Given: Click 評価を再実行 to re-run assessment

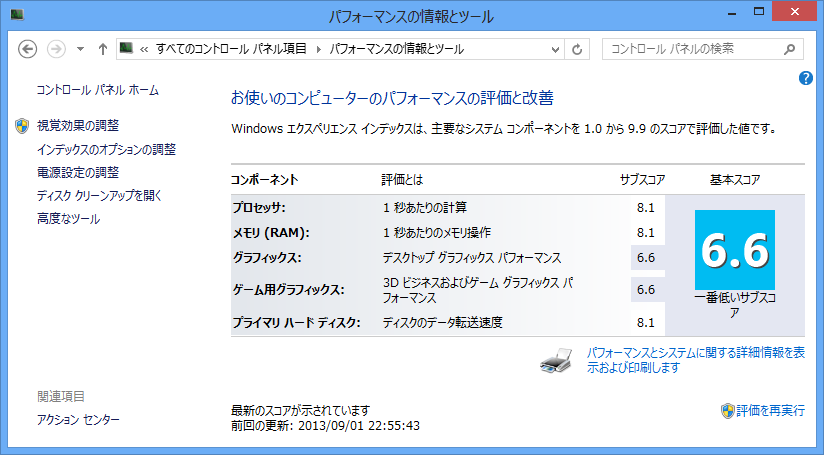Looking at the screenshot, I should point(770,410).
